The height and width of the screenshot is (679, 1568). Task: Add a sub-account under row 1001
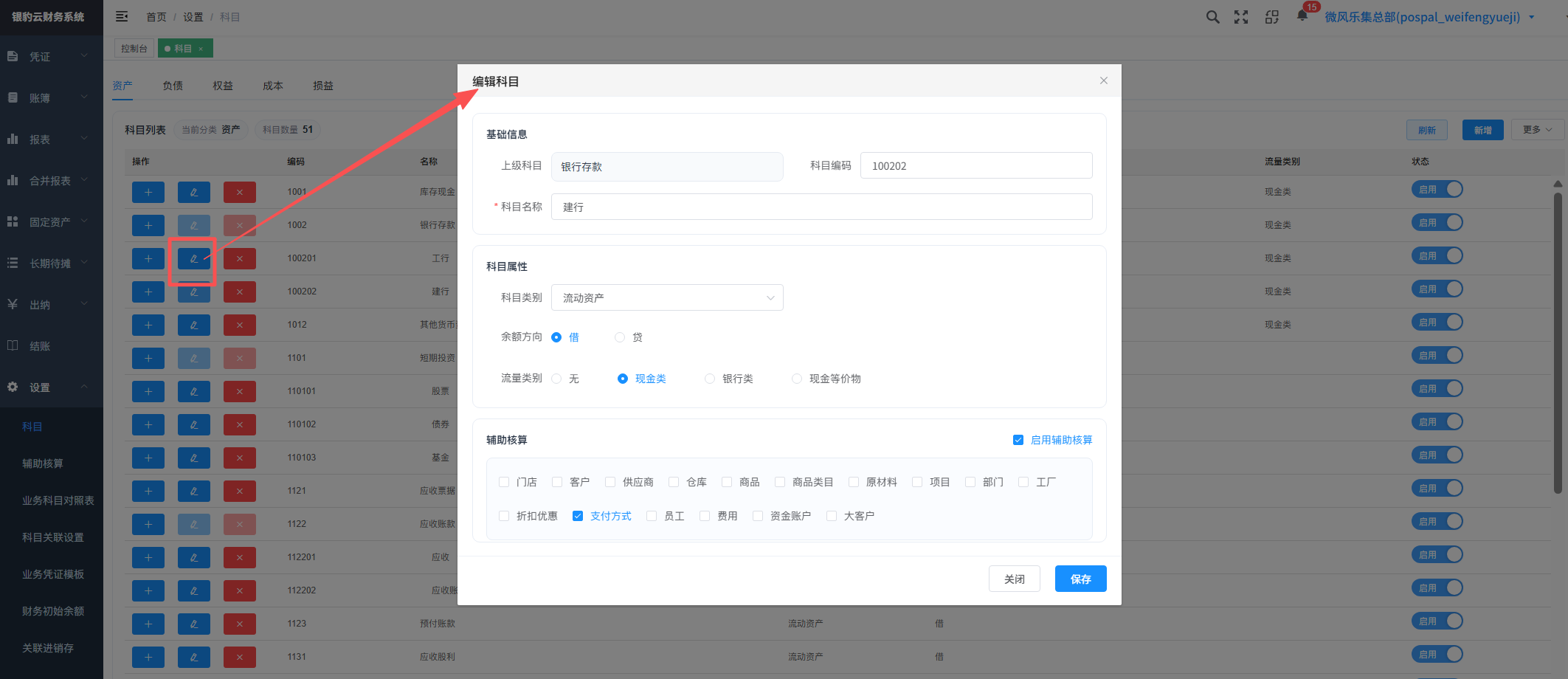coord(148,192)
